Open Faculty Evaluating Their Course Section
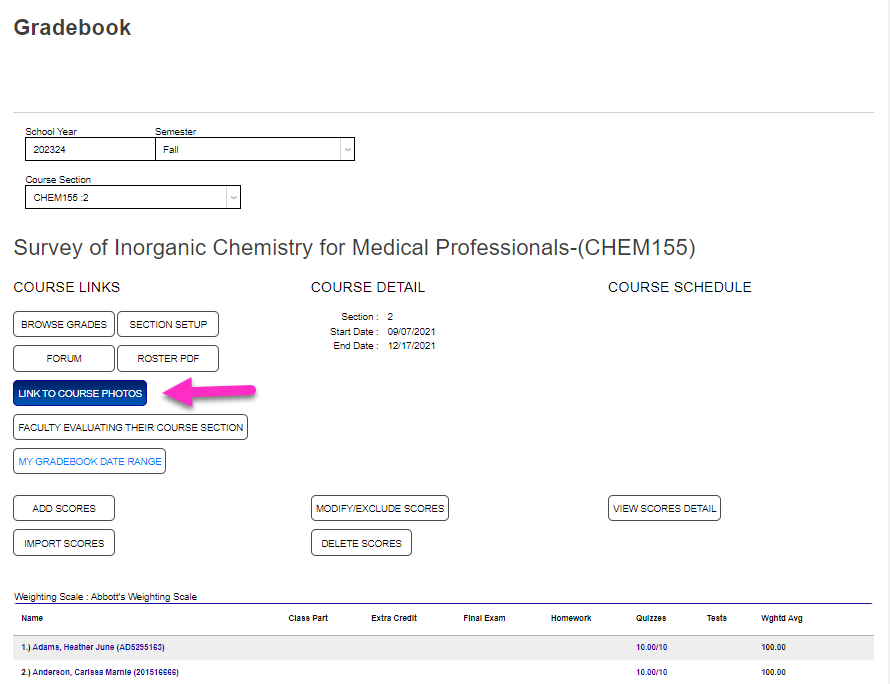The width and height of the screenshot is (890, 684). (130, 427)
